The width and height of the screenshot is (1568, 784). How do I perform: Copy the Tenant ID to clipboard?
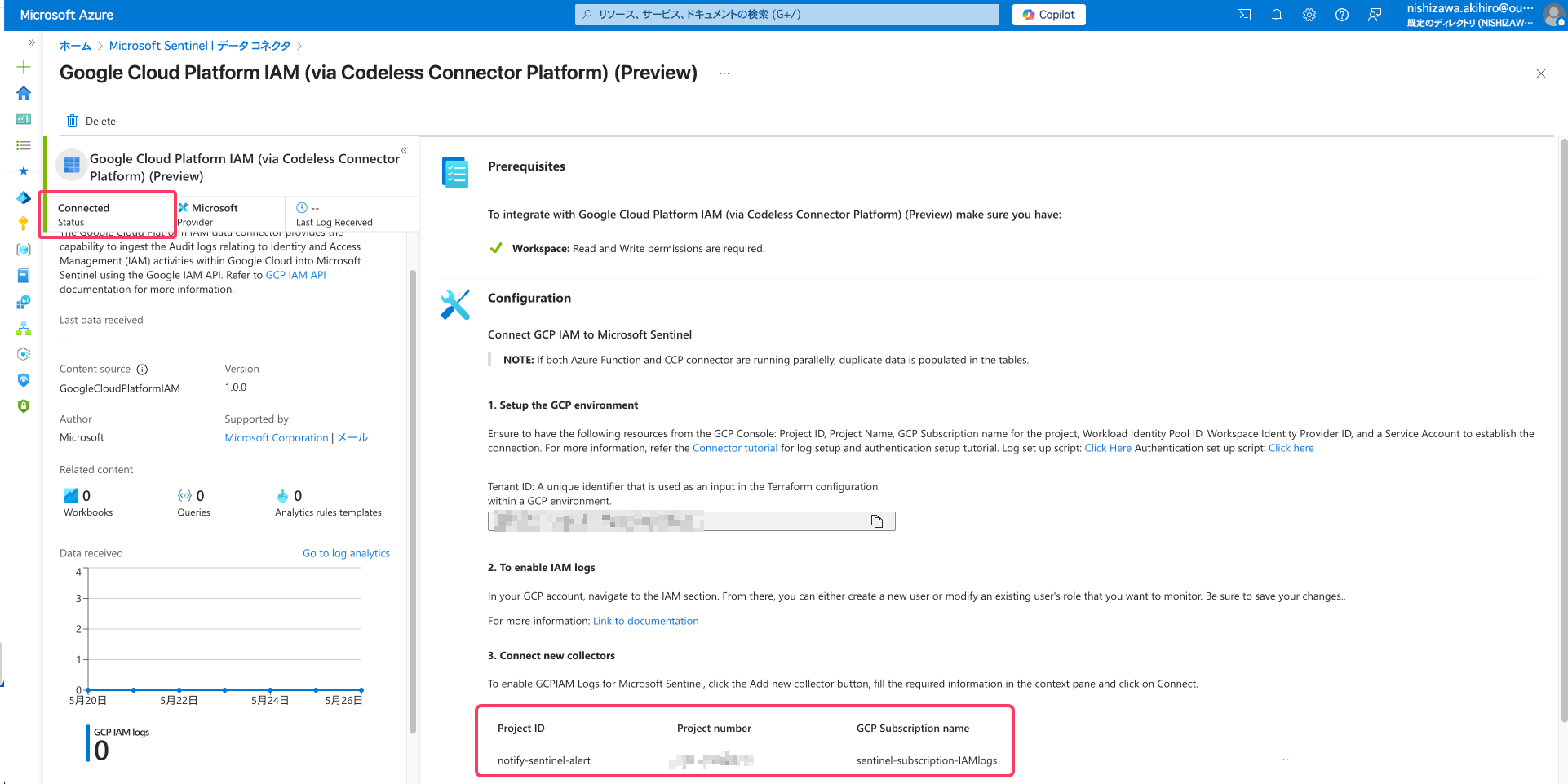pos(877,521)
